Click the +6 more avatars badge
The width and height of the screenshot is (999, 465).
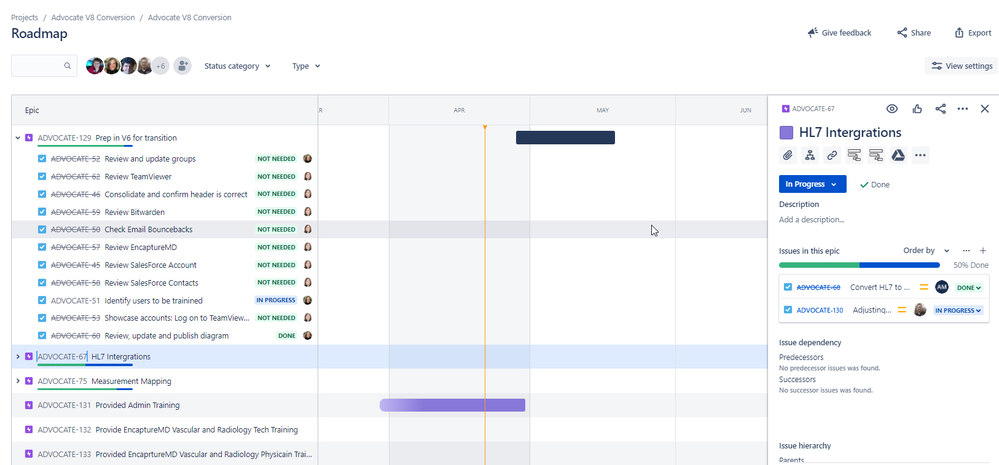coord(160,66)
